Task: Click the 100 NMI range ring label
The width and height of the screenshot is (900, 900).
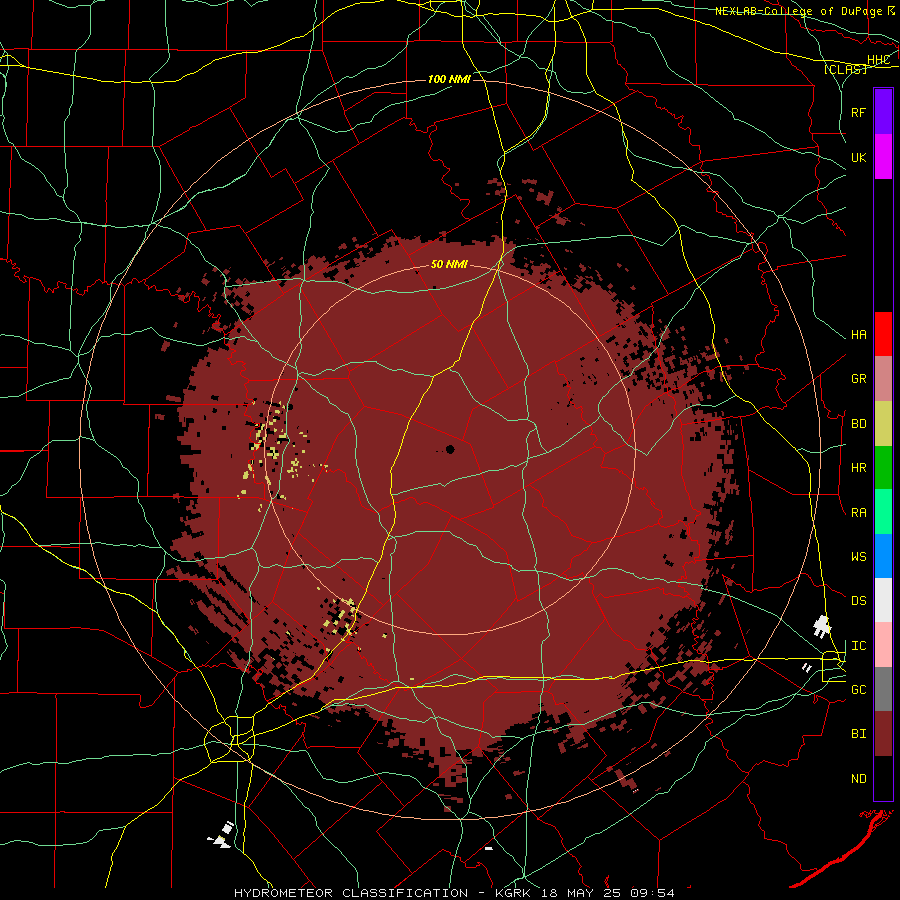Action: pos(449,79)
